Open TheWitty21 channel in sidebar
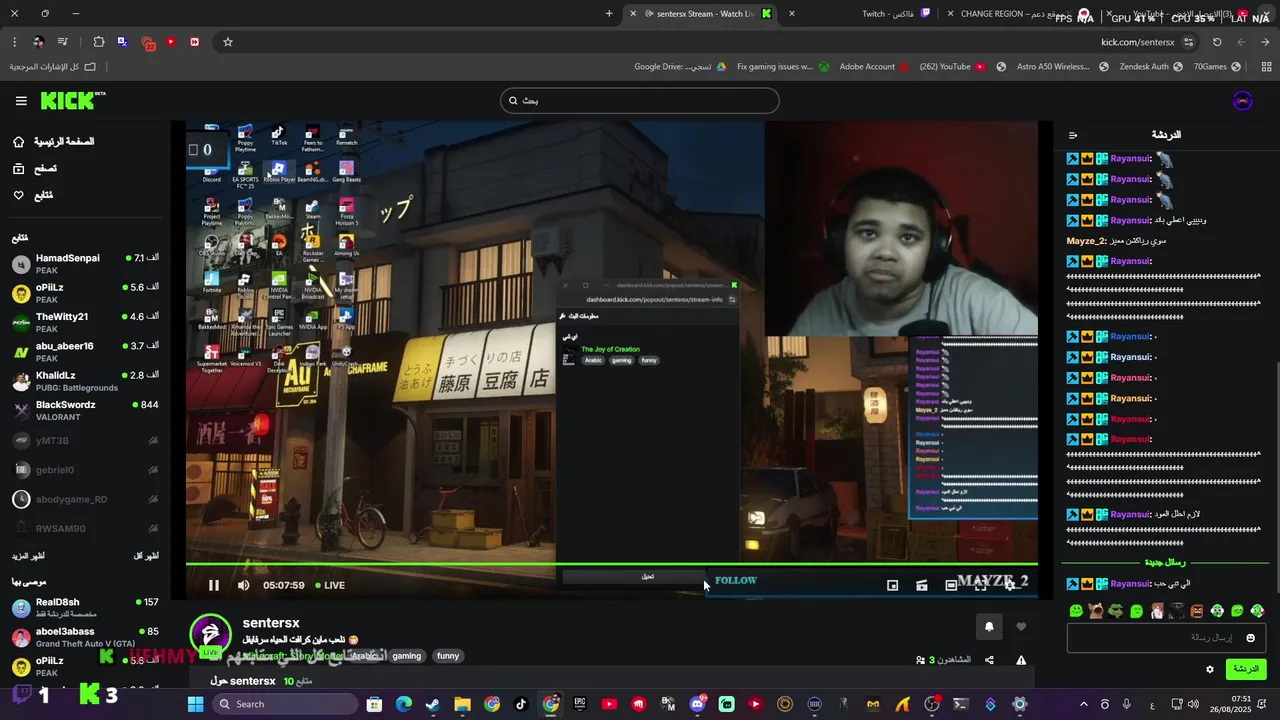The image size is (1280, 720). 85,322
